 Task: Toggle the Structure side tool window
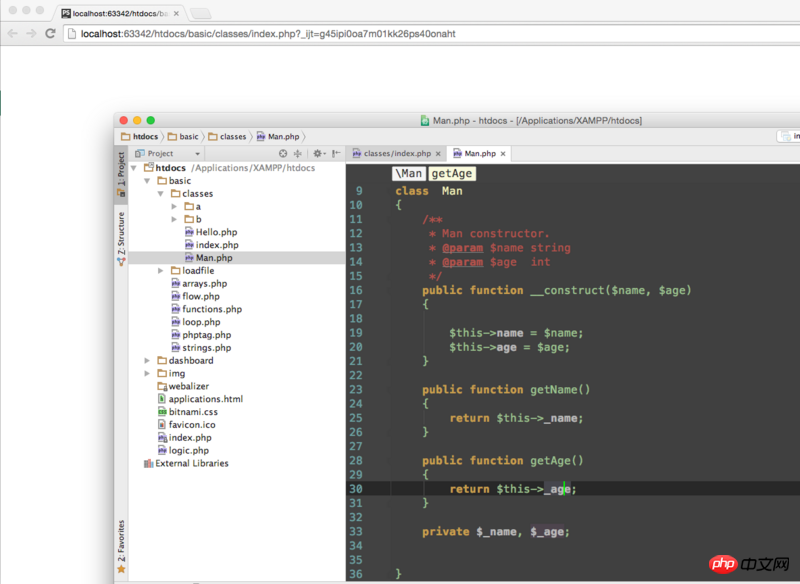121,240
